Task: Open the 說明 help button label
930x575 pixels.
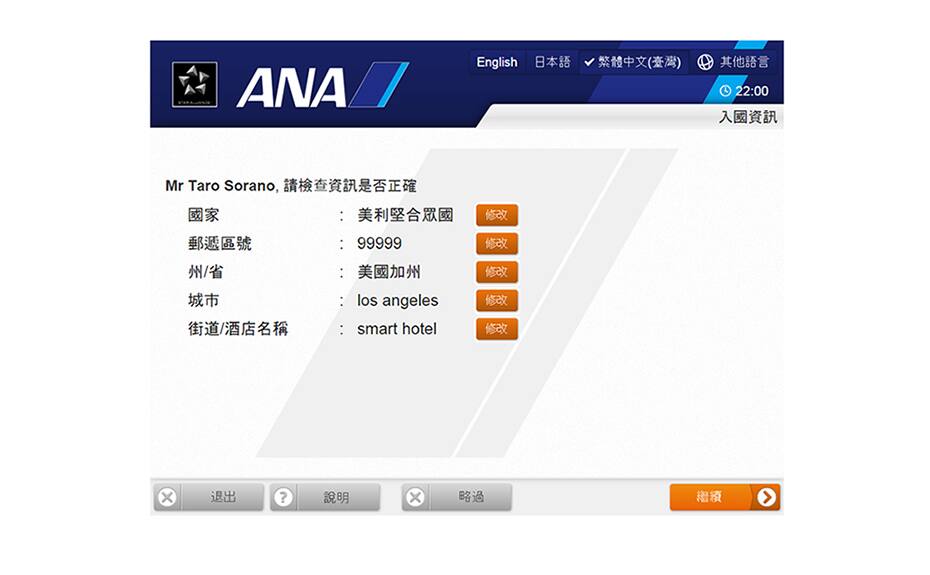Action: 337,497
